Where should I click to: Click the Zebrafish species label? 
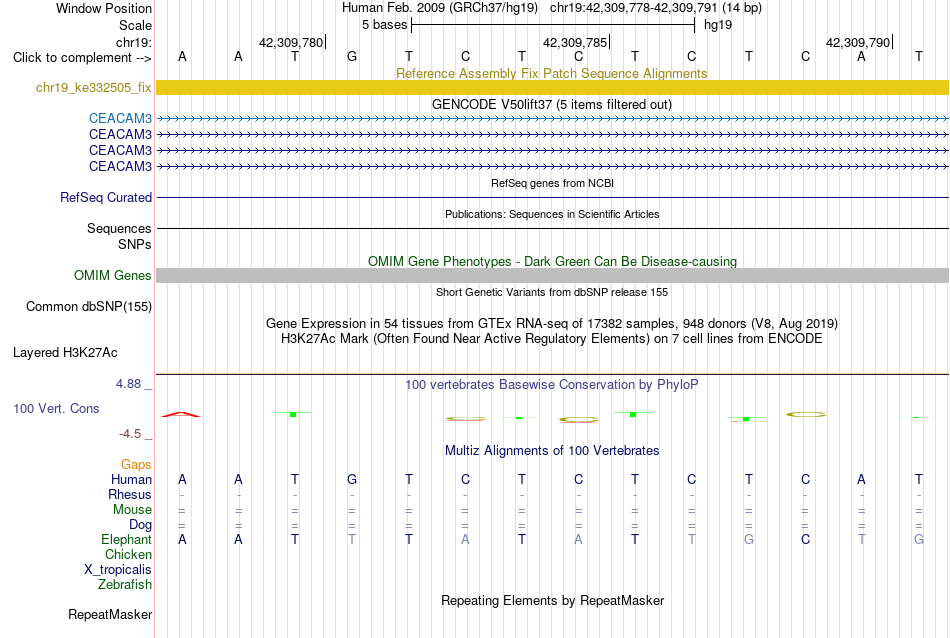[x=125, y=585]
